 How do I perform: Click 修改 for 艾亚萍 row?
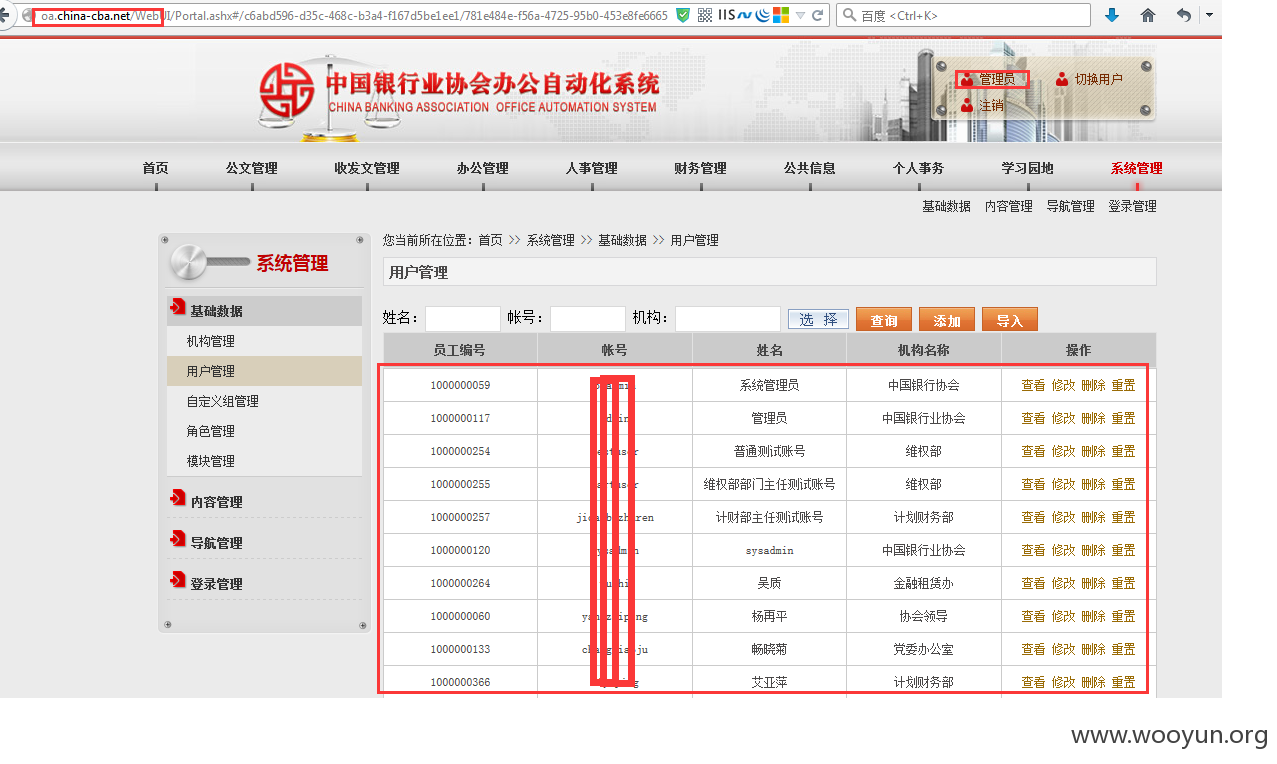tap(1063, 682)
